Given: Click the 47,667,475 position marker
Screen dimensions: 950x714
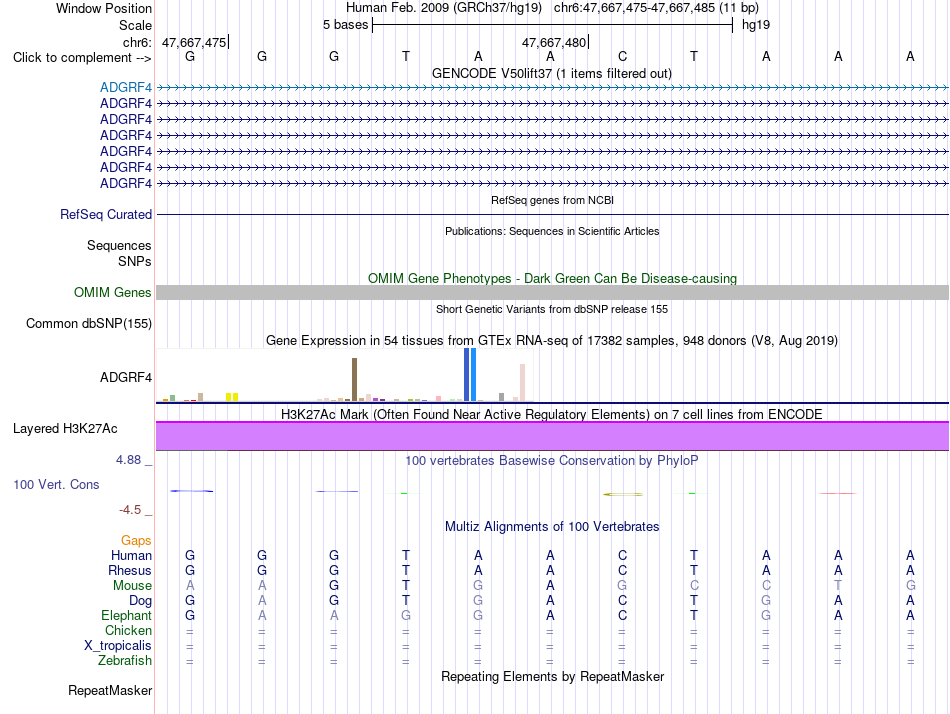Looking at the screenshot, I should coord(194,42).
